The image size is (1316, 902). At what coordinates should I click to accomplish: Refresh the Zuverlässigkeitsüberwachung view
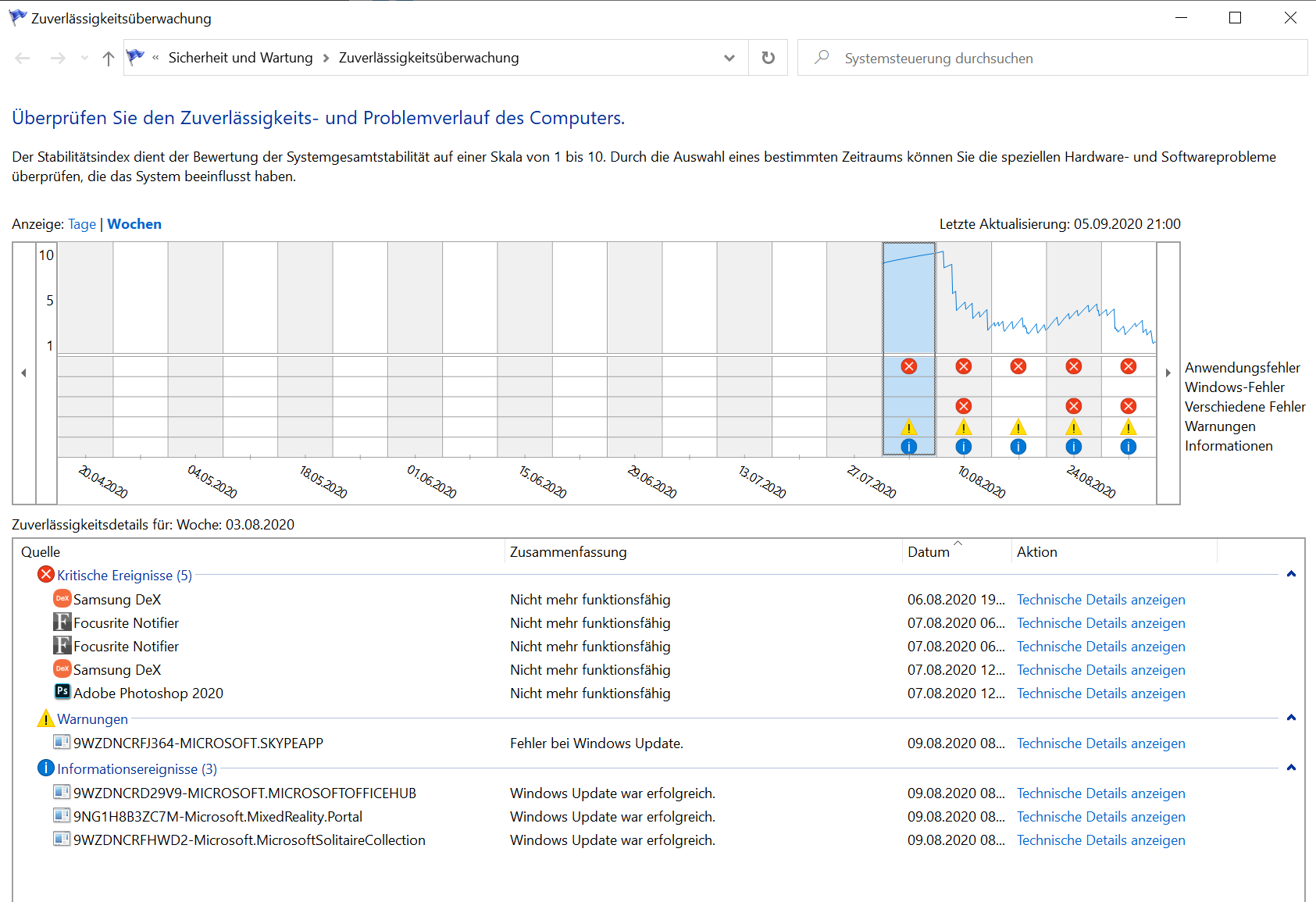click(x=769, y=58)
